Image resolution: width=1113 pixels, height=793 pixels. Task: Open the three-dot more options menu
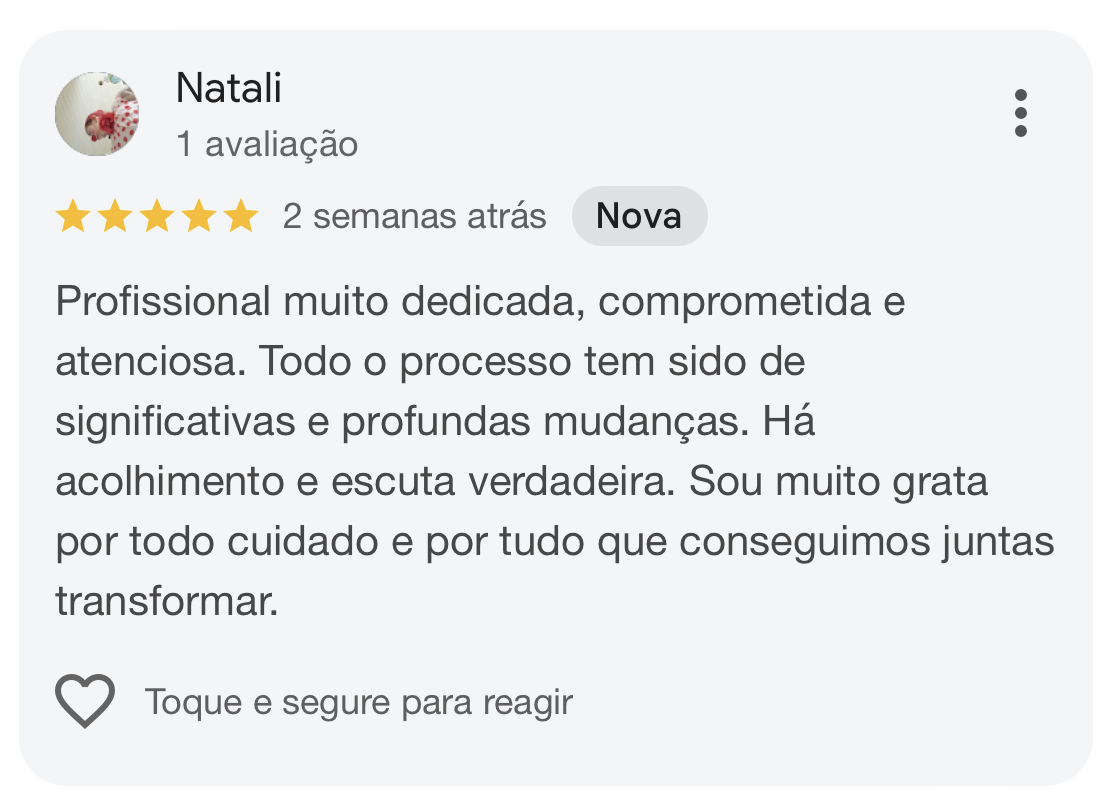[x=1020, y=113]
